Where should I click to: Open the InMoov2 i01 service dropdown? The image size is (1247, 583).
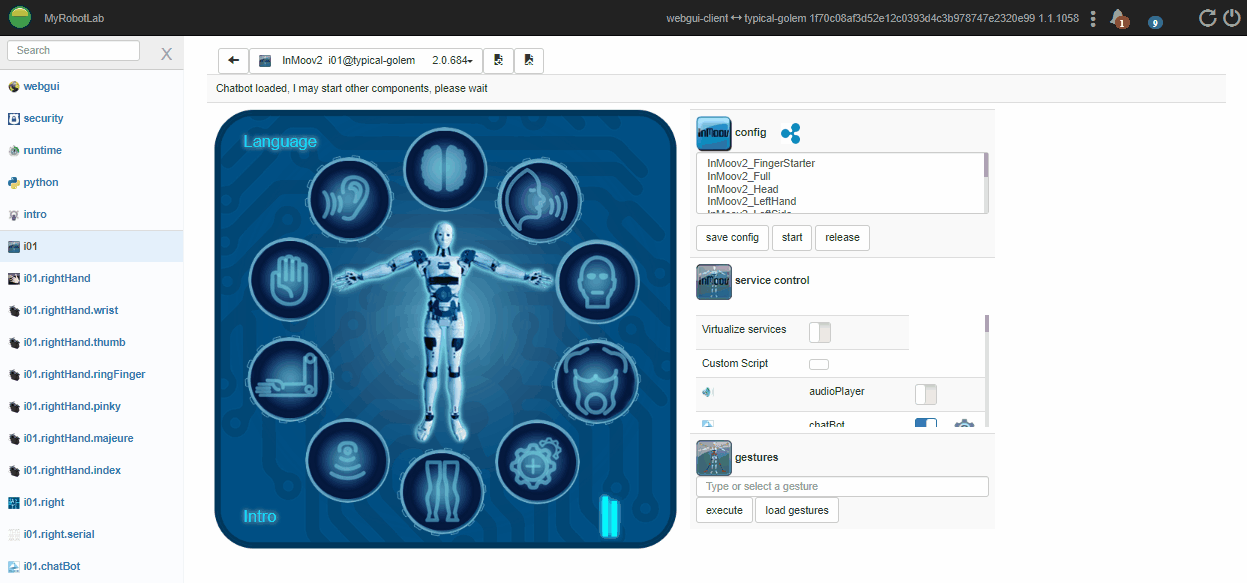[365, 61]
